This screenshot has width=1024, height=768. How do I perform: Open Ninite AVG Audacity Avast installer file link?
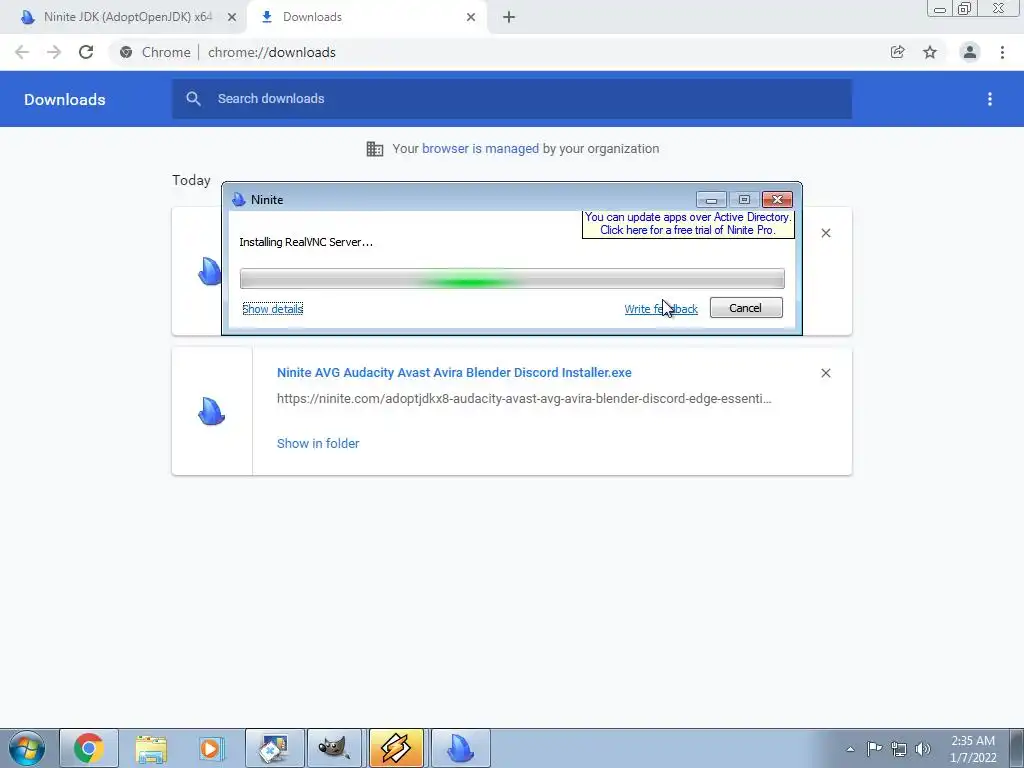point(454,372)
